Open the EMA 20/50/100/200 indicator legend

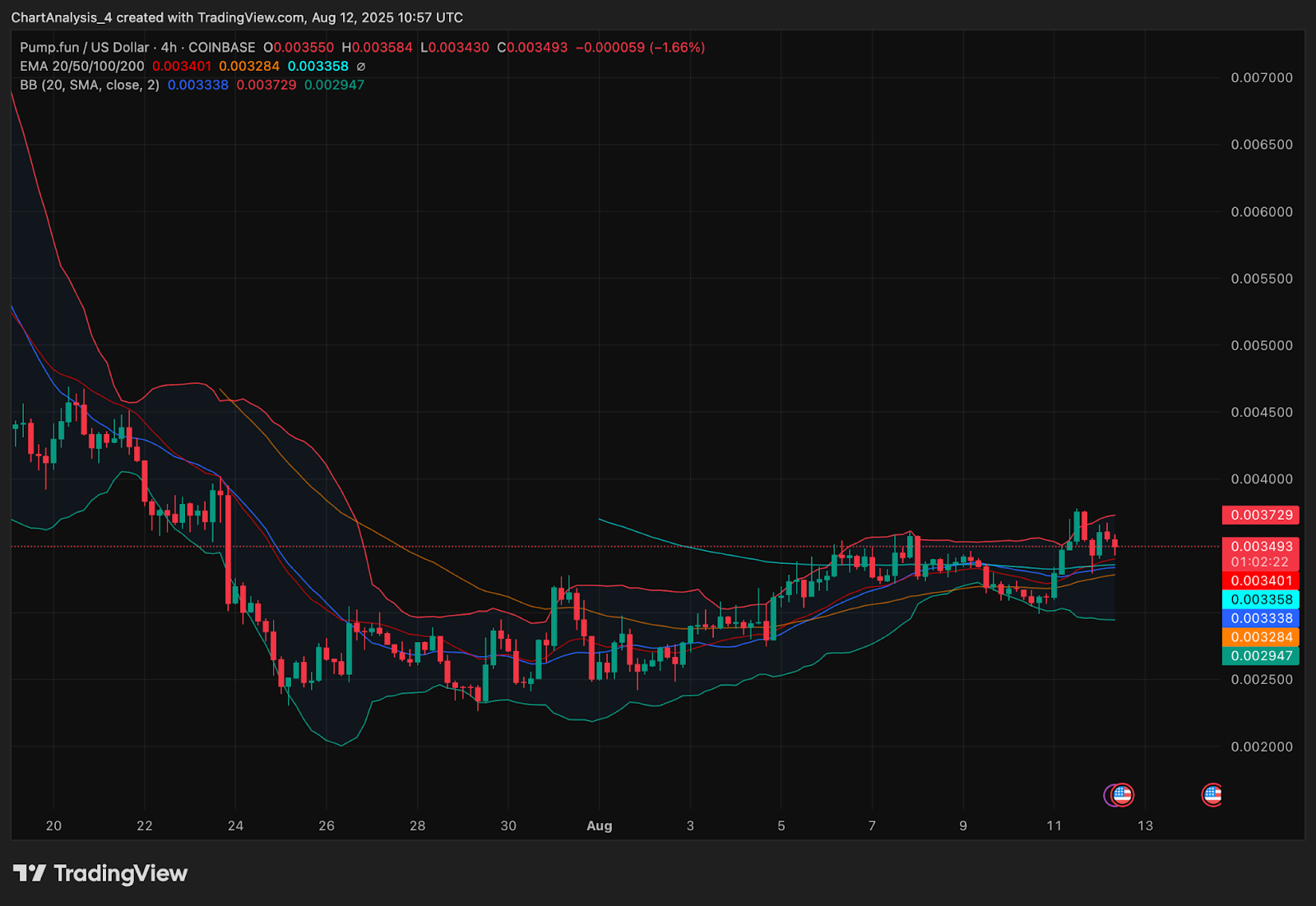click(82, 67)
